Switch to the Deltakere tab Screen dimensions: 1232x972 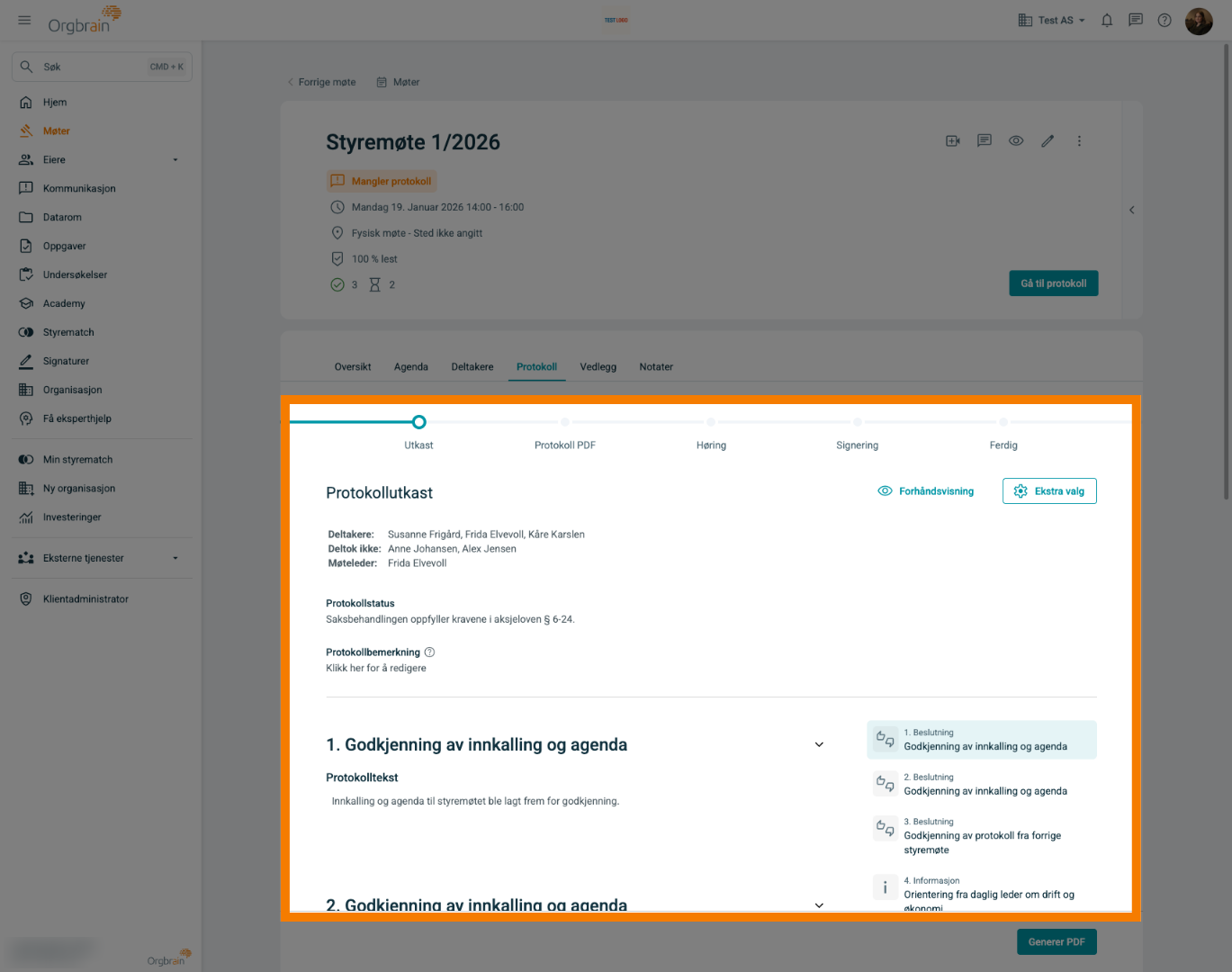(x=472, y=367)
